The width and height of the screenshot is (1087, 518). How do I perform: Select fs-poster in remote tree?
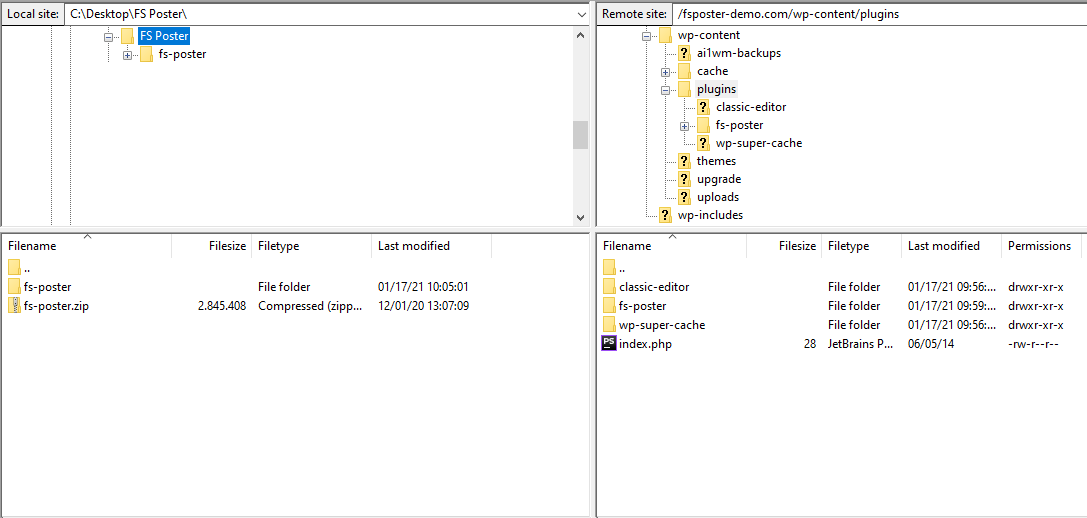tap(739, 125)
